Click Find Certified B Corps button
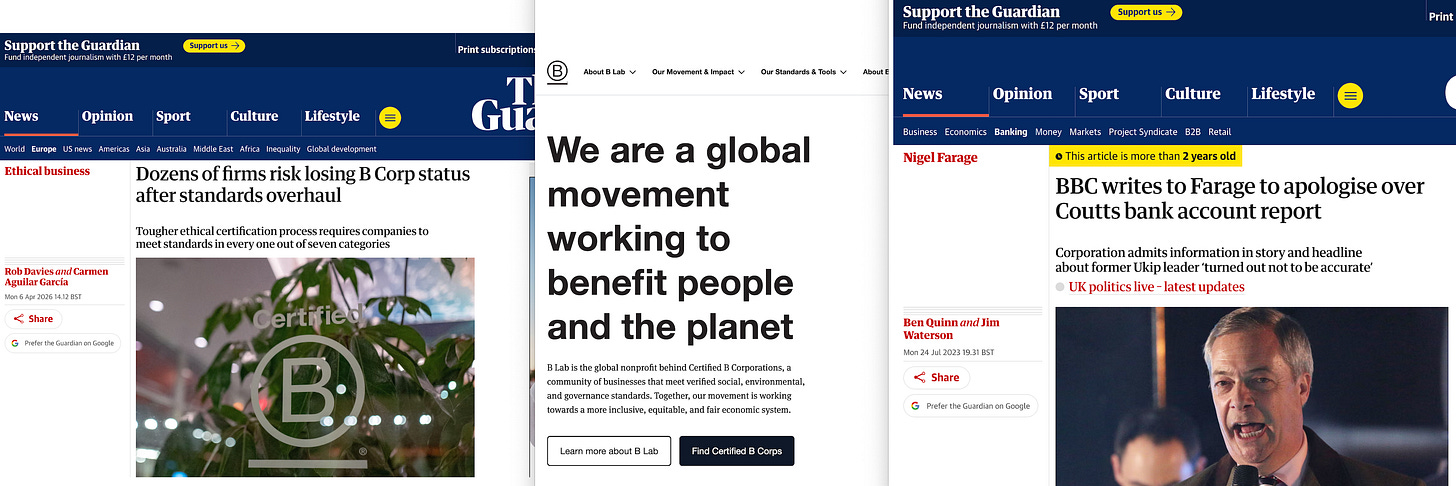Viewport: 1456px width, 486px height. pos(737,451)
